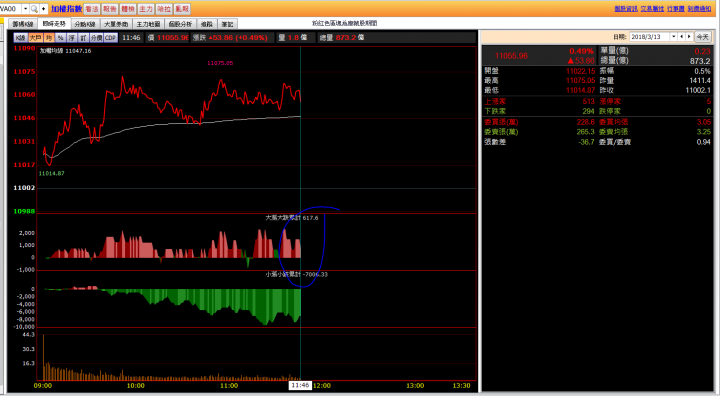This screenshot has width=720, height=396.
Task: Toggle the CDP chart toolbar button
Action: pyautogui.click(x=110, y=38)
